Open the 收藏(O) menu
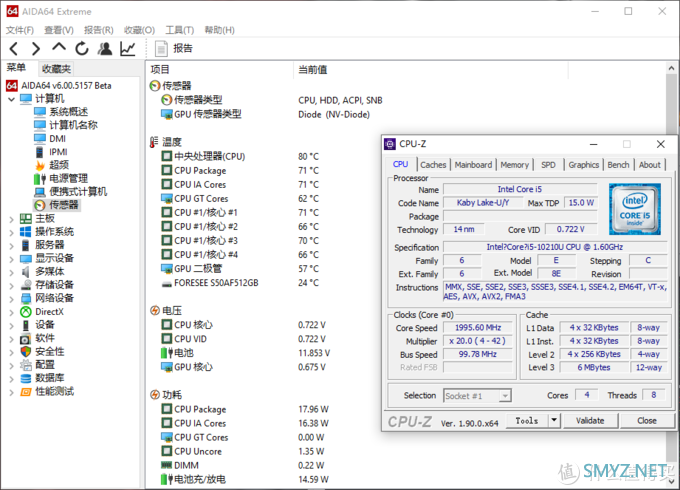Screen dimensions: 680x490 pyautogui.click(x=139, y=30)
